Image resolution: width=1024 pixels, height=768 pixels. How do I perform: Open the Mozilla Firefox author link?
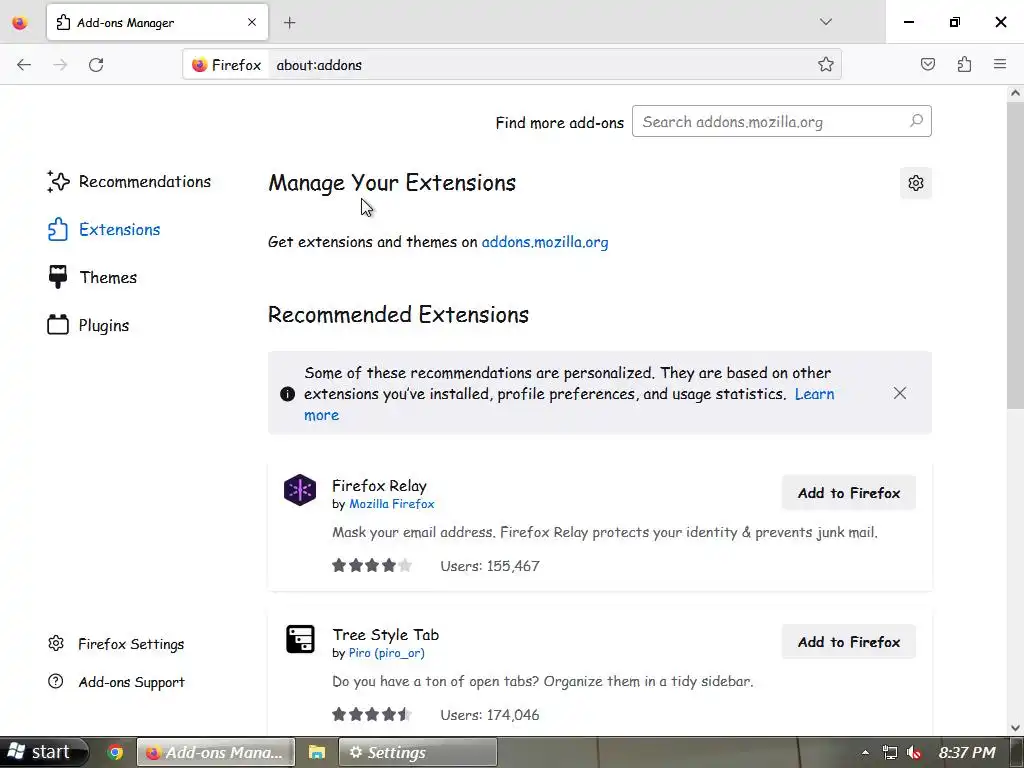(x=391, y=504)
